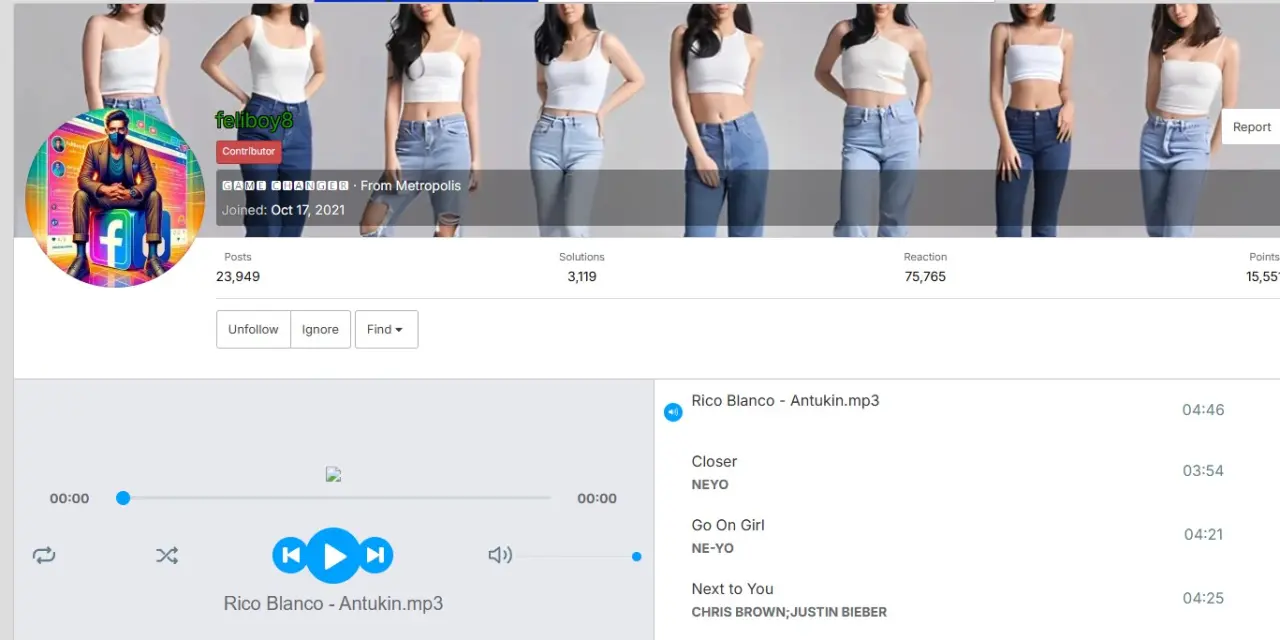Click the 04:25 duration of Next to You
1280x640 pixels.
1203,599
